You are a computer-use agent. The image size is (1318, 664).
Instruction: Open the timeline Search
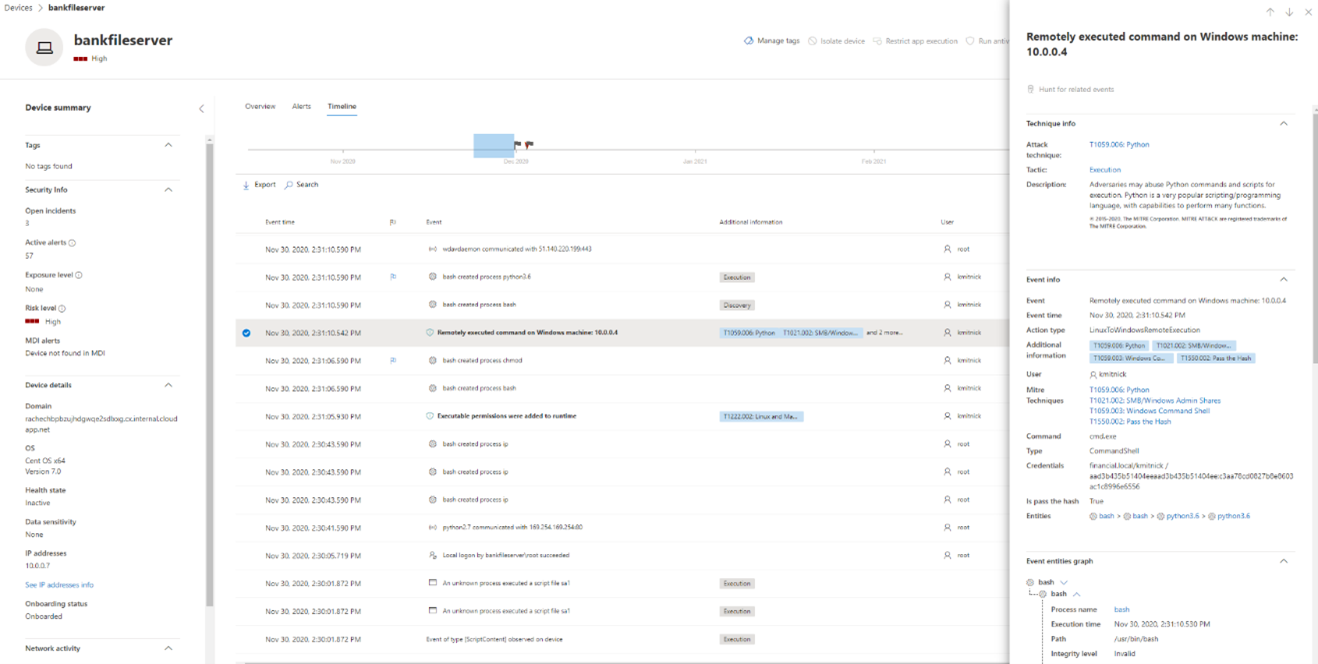301,184
